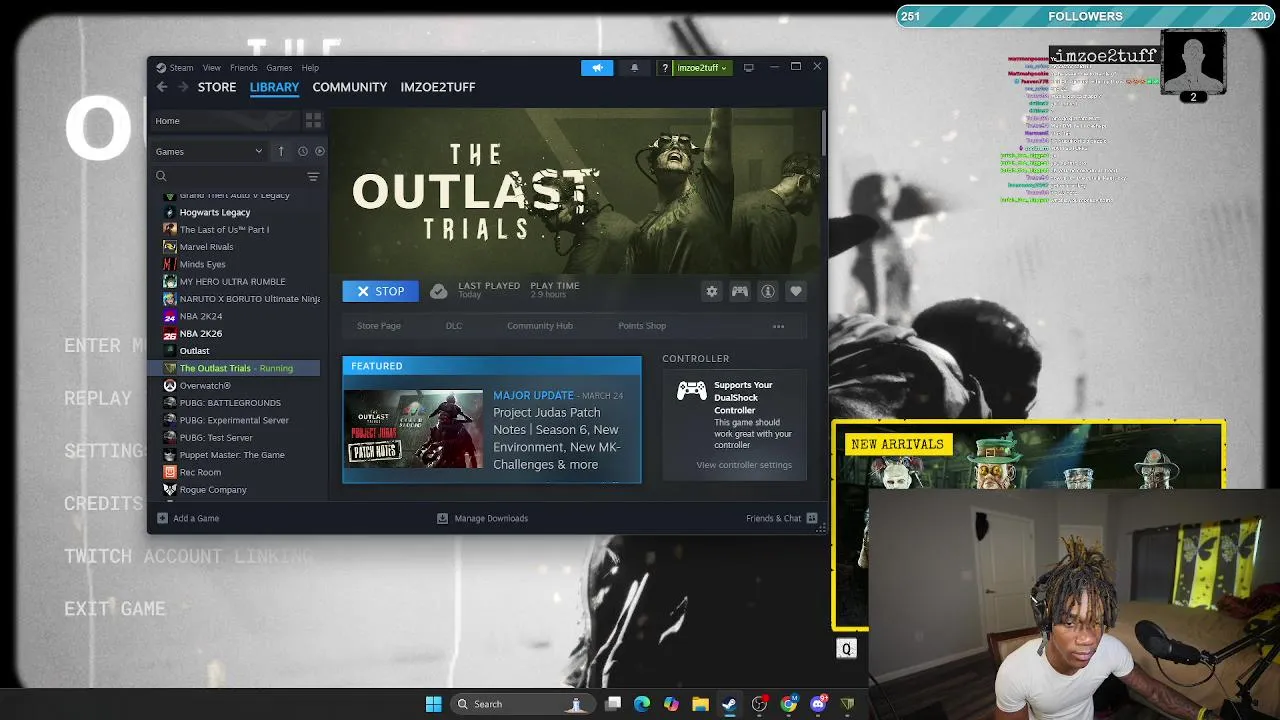Screen dimensions: 1280x720
Task: Open Microsoft Edge from taskbar
Action: (x=642, y=704)
